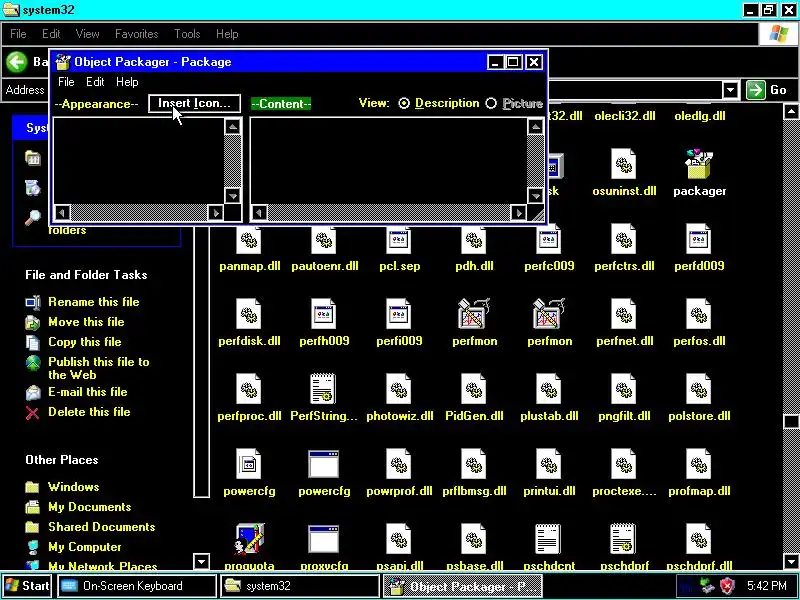Open the Favorites menu in system32 window
800x600 pixels.
pyautogui.click(x=137, y=34)
